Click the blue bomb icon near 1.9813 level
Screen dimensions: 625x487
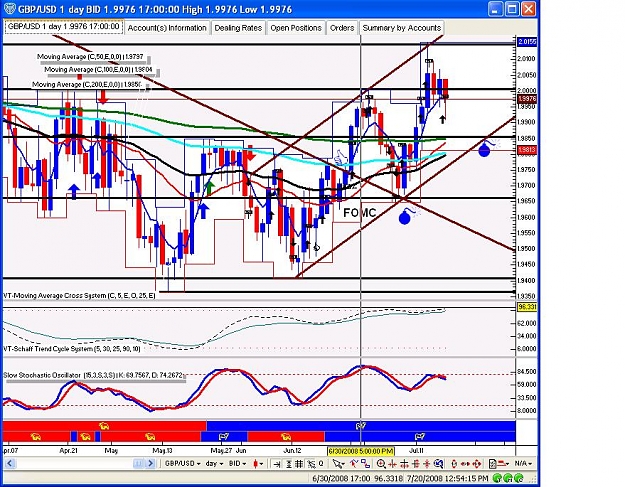[x=485, y=149]
